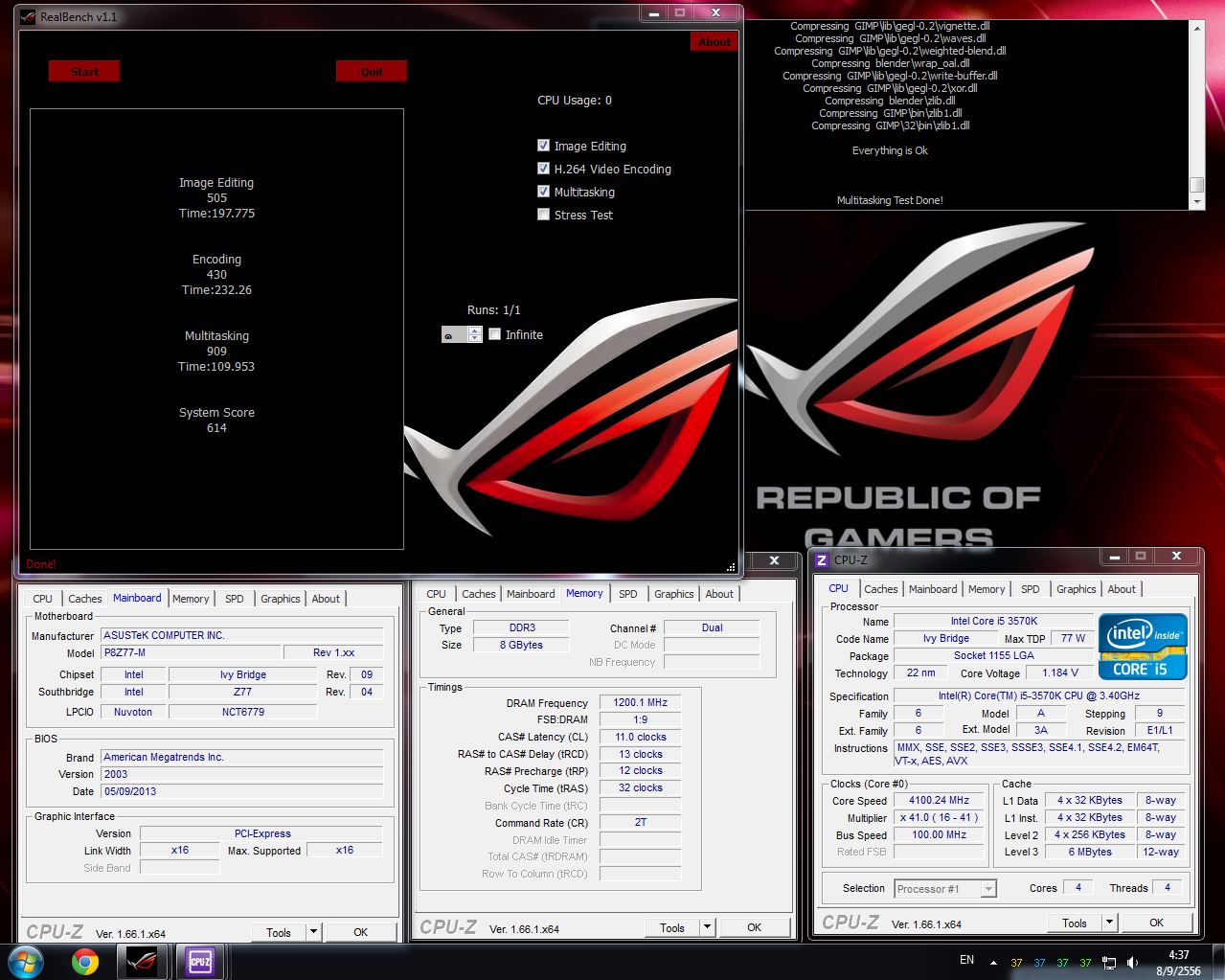Click Tools button in CPU tab window

pyautogui.click(x=1075, y=923)
